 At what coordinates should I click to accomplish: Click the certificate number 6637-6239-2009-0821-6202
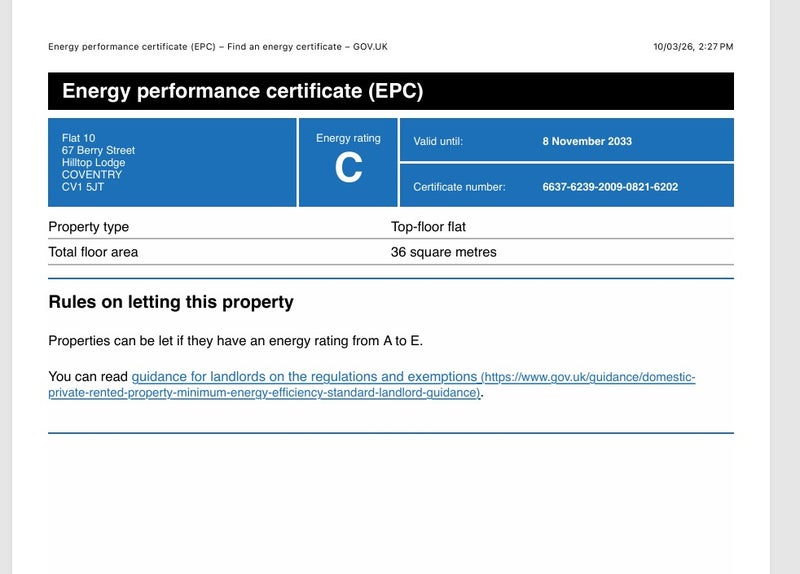[610, 187]
